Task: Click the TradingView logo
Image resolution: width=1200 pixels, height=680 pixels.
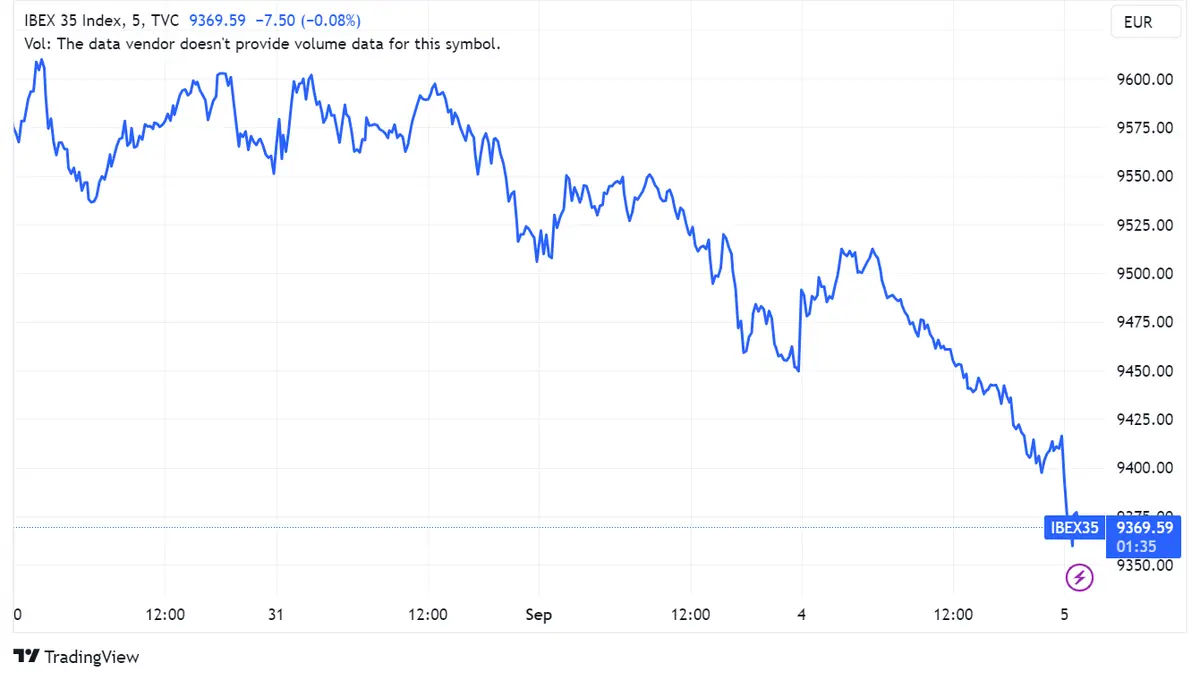Action: point(75,657)
